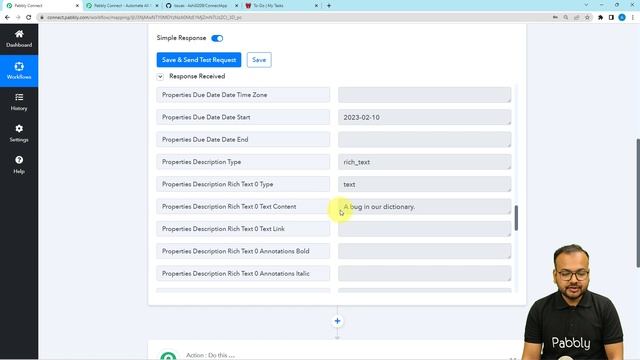Click the browser address bar URL
Viewport: 640px width, 360px height.
click(x=144, y=17)
